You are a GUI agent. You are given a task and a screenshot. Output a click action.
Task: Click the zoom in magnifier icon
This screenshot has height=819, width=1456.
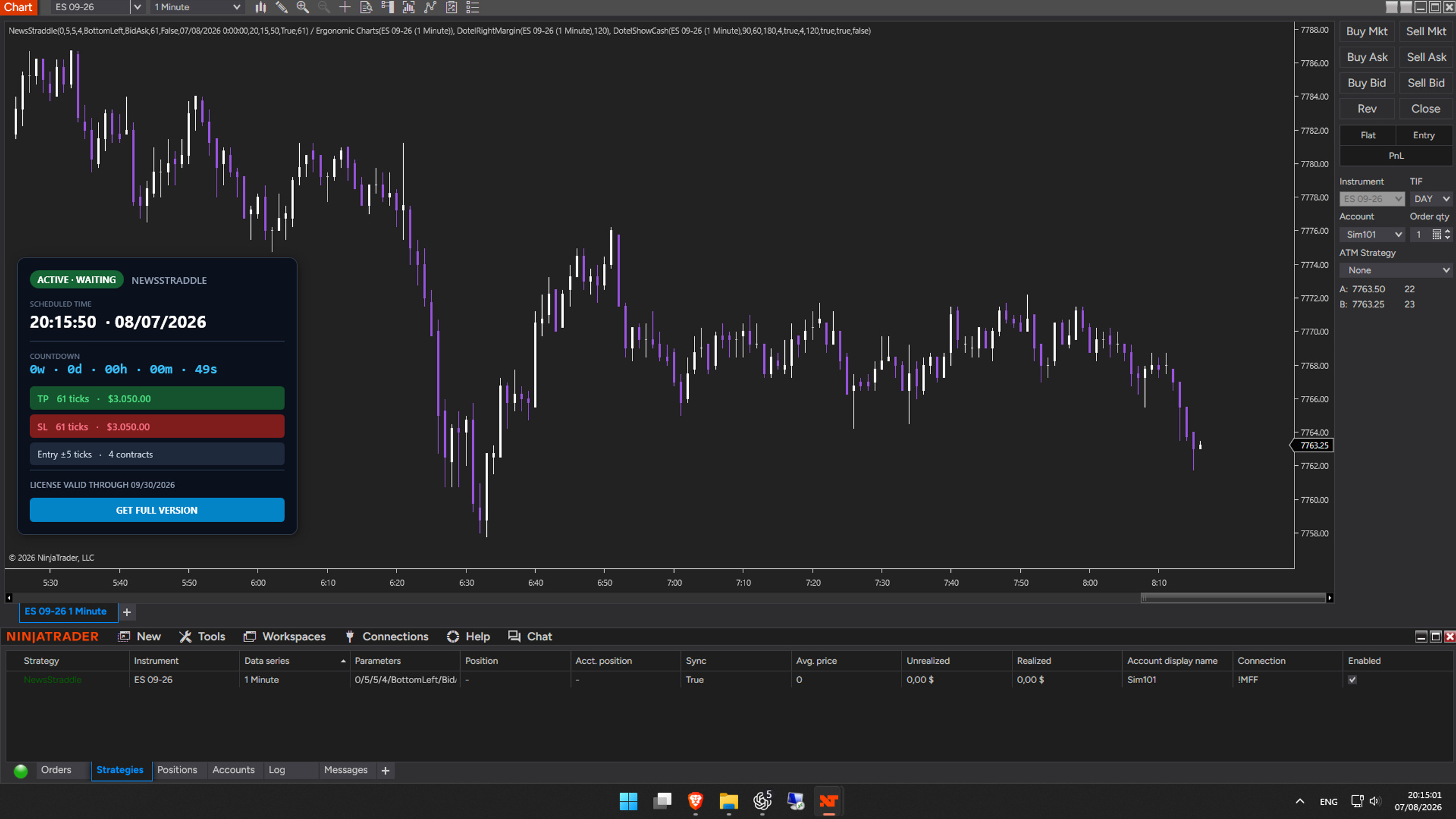(303, 7)
